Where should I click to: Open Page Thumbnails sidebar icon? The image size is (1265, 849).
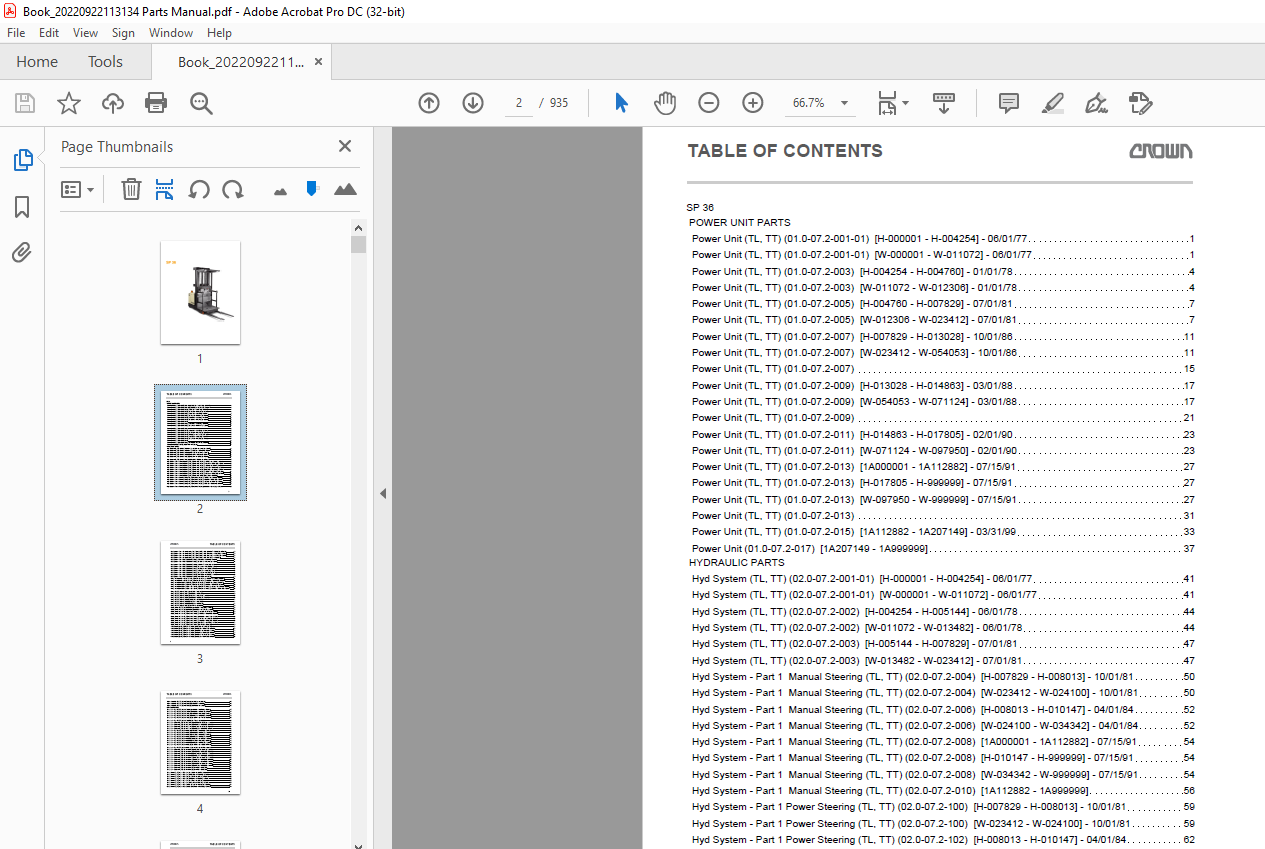[x=22, y=160]
